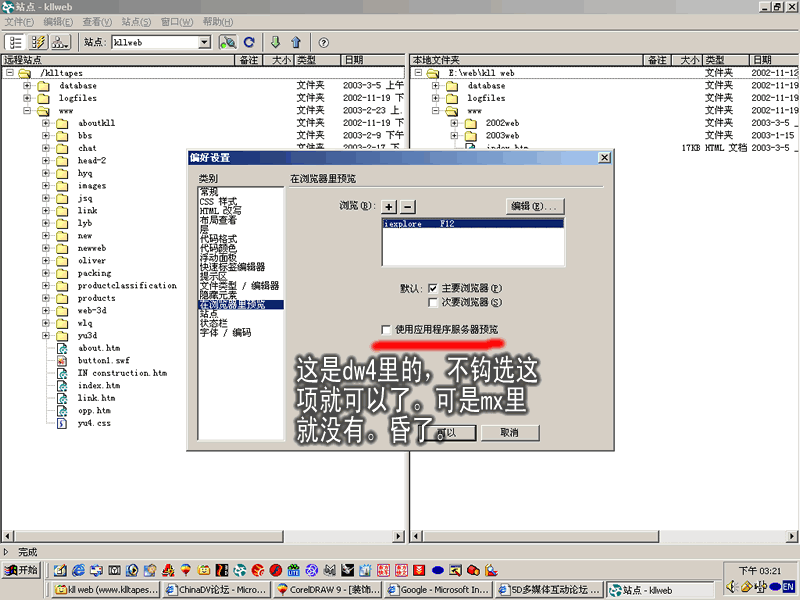Click the help question mark icon
The width and height of the screenshot is (800, 600).
pyautogui.click(x=324, y=42)
